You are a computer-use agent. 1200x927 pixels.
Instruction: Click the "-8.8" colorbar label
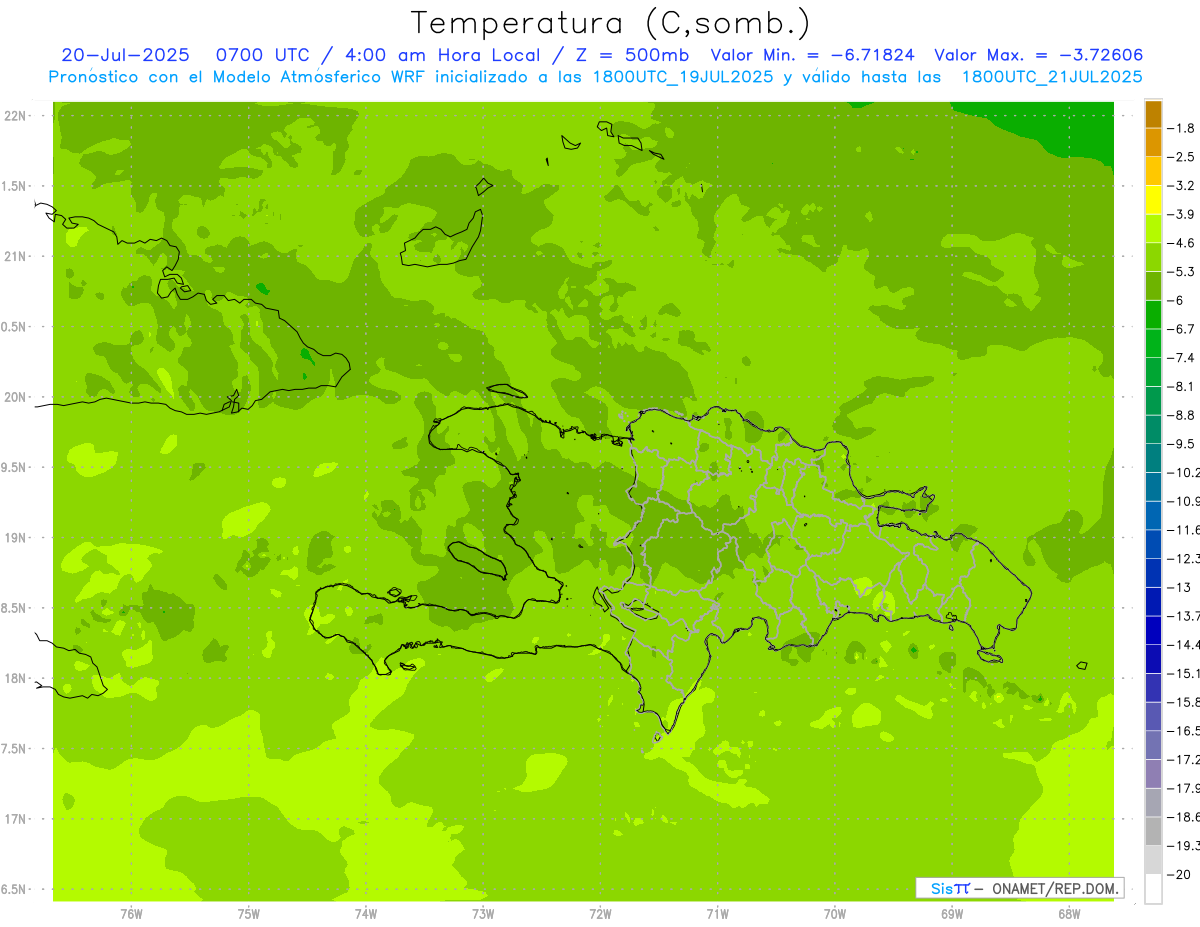pos(1182,415)
